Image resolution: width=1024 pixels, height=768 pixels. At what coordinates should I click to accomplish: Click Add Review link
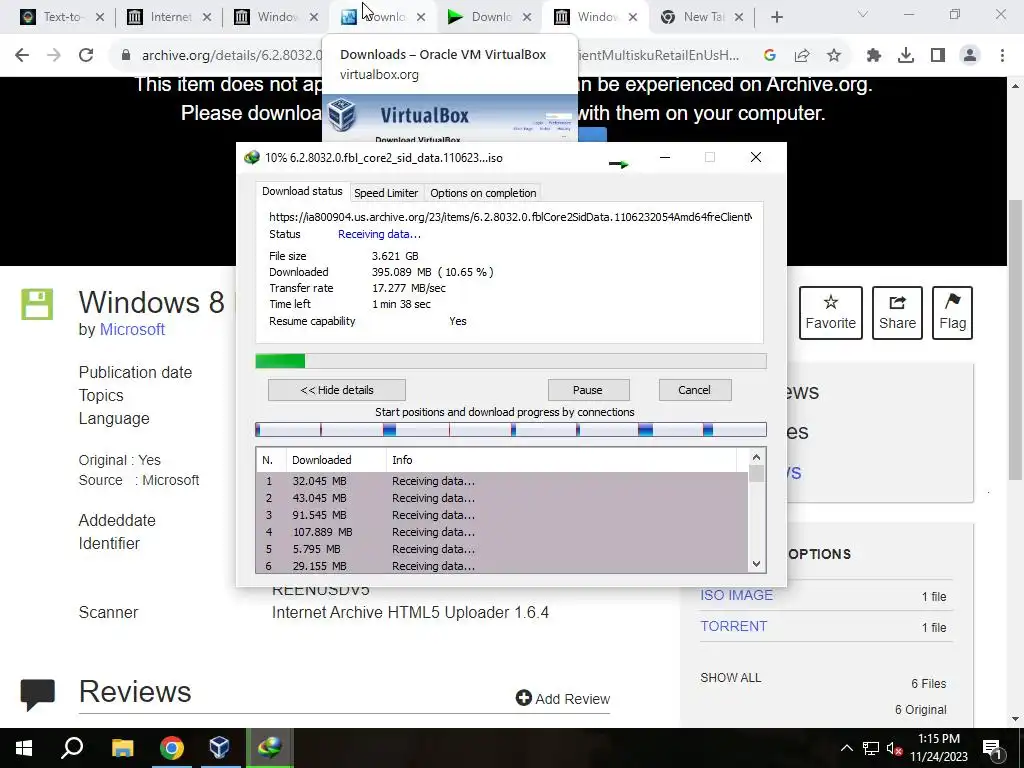pos(563,699)
